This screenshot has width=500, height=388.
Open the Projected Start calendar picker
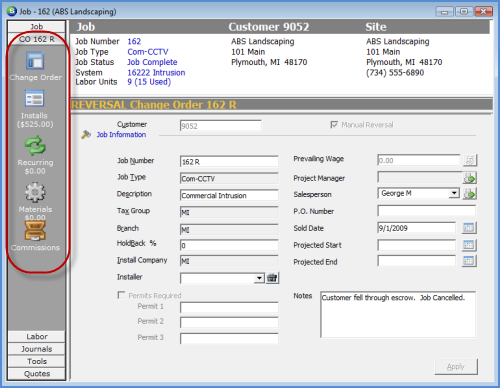(469, 245)
